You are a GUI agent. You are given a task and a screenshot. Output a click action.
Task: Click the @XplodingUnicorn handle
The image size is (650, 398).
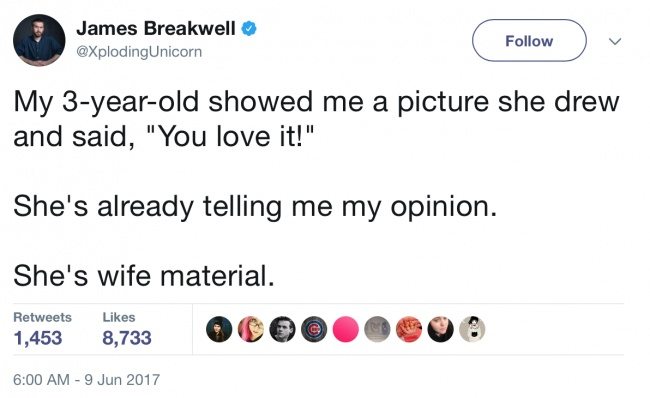click(139, 52)
